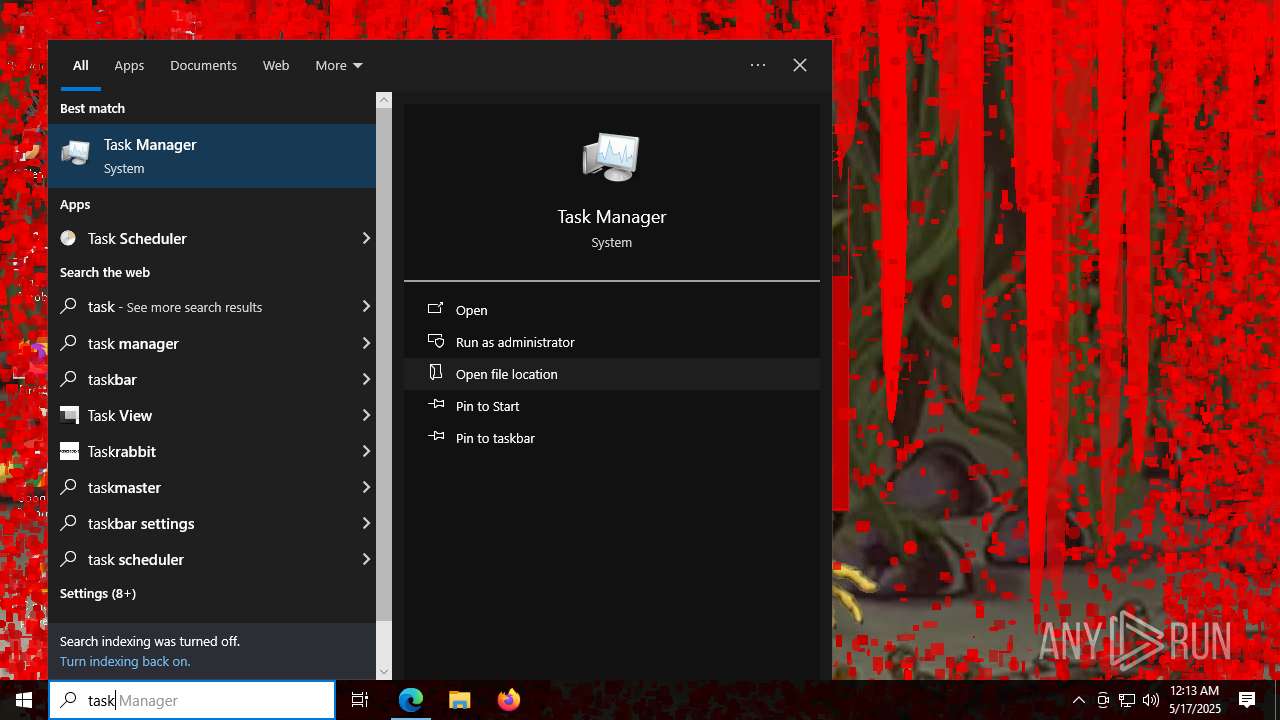
Task: Expand the 'taskmaster' suggestion arrow
Action: tap(366, 487)
